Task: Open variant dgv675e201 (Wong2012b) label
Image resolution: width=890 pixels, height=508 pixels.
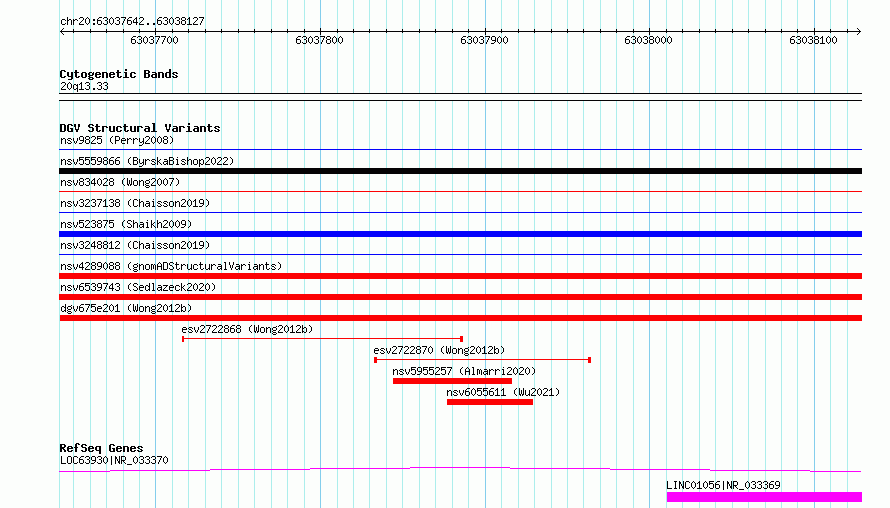Action: (126, 308)
